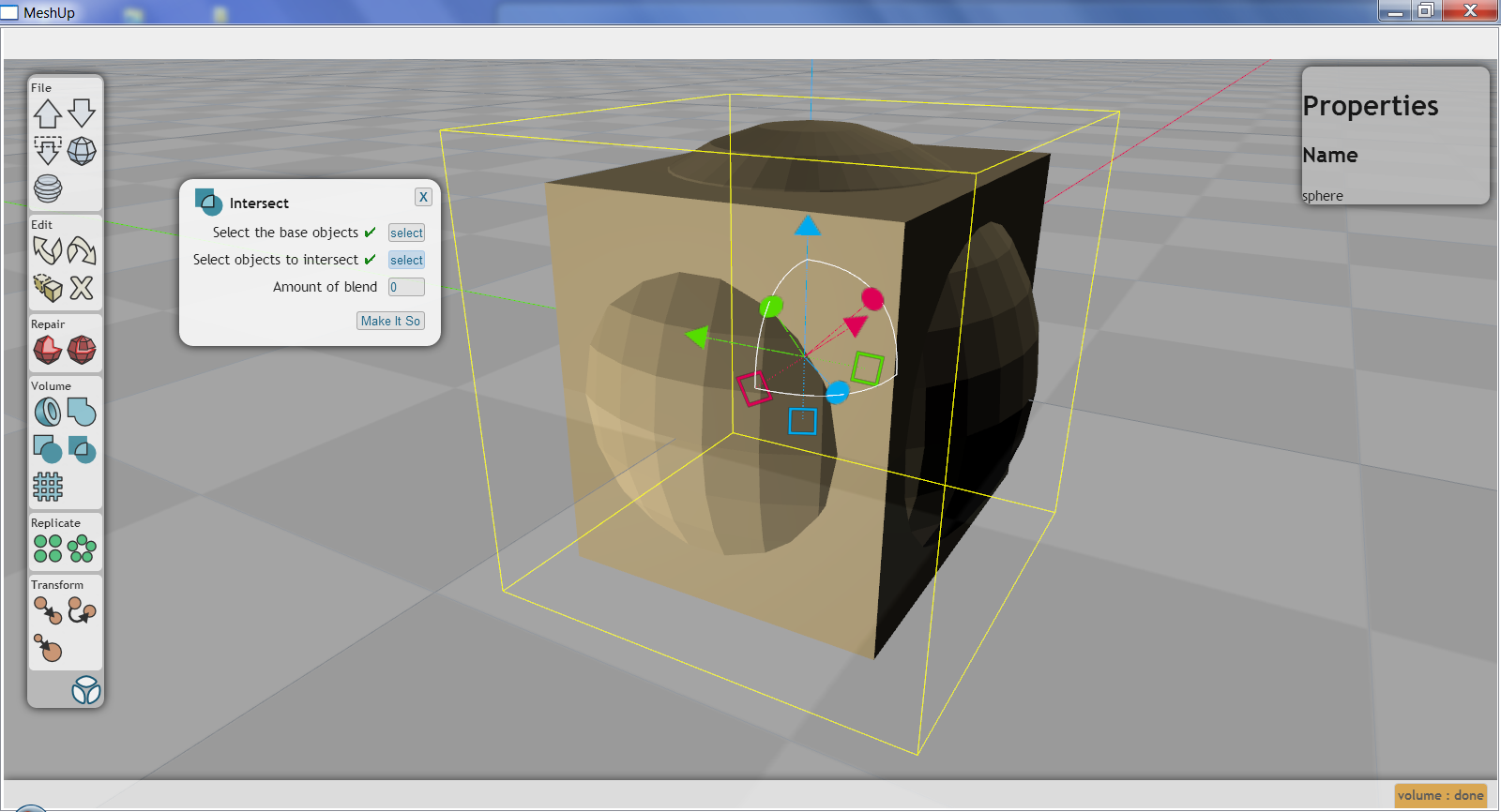The image size is (1501, 812).
Task: Click the green rotation sphere handle
Action: pos(771,306)
